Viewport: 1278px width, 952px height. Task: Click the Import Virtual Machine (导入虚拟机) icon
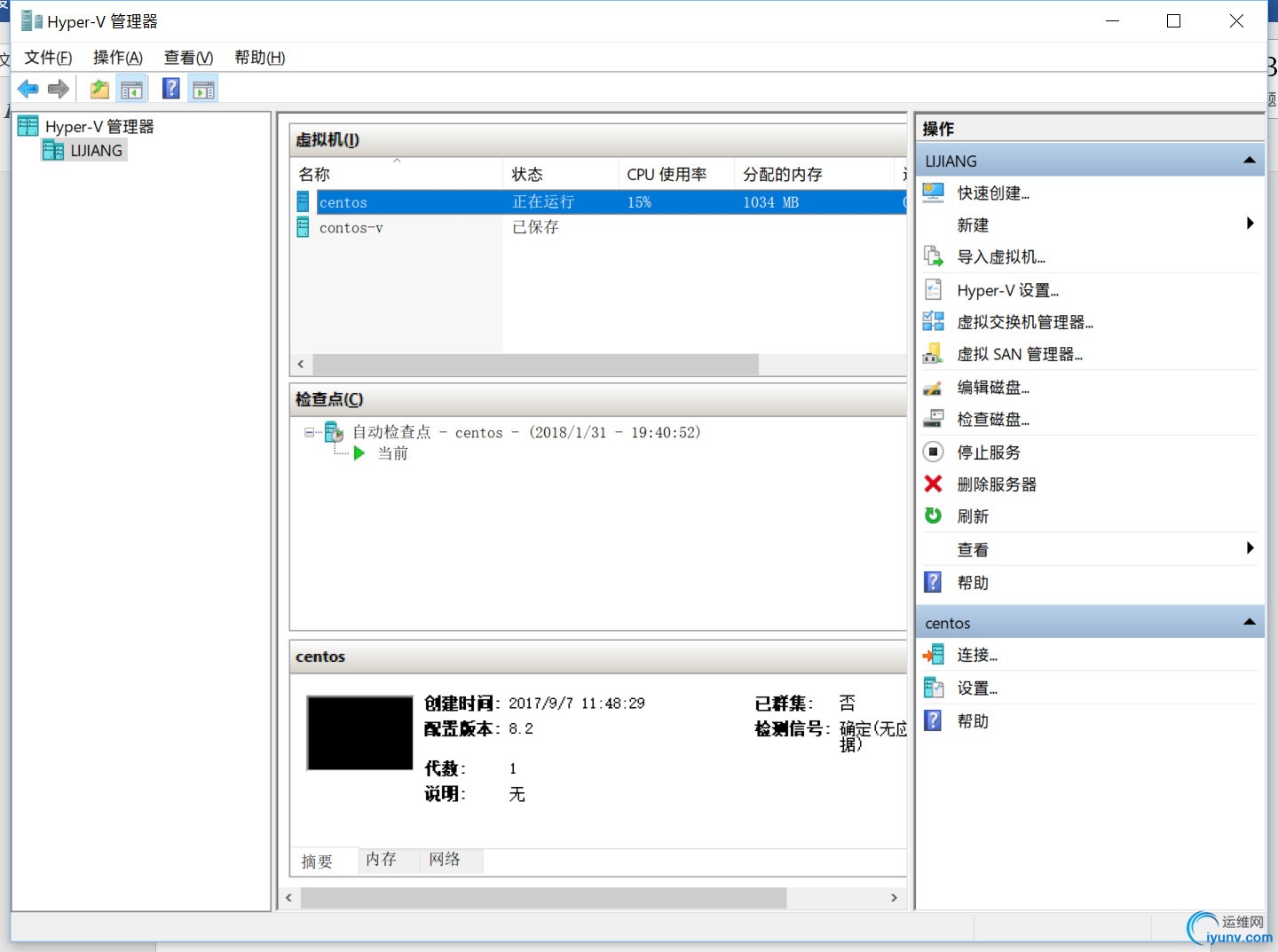[x=934, y=256]
